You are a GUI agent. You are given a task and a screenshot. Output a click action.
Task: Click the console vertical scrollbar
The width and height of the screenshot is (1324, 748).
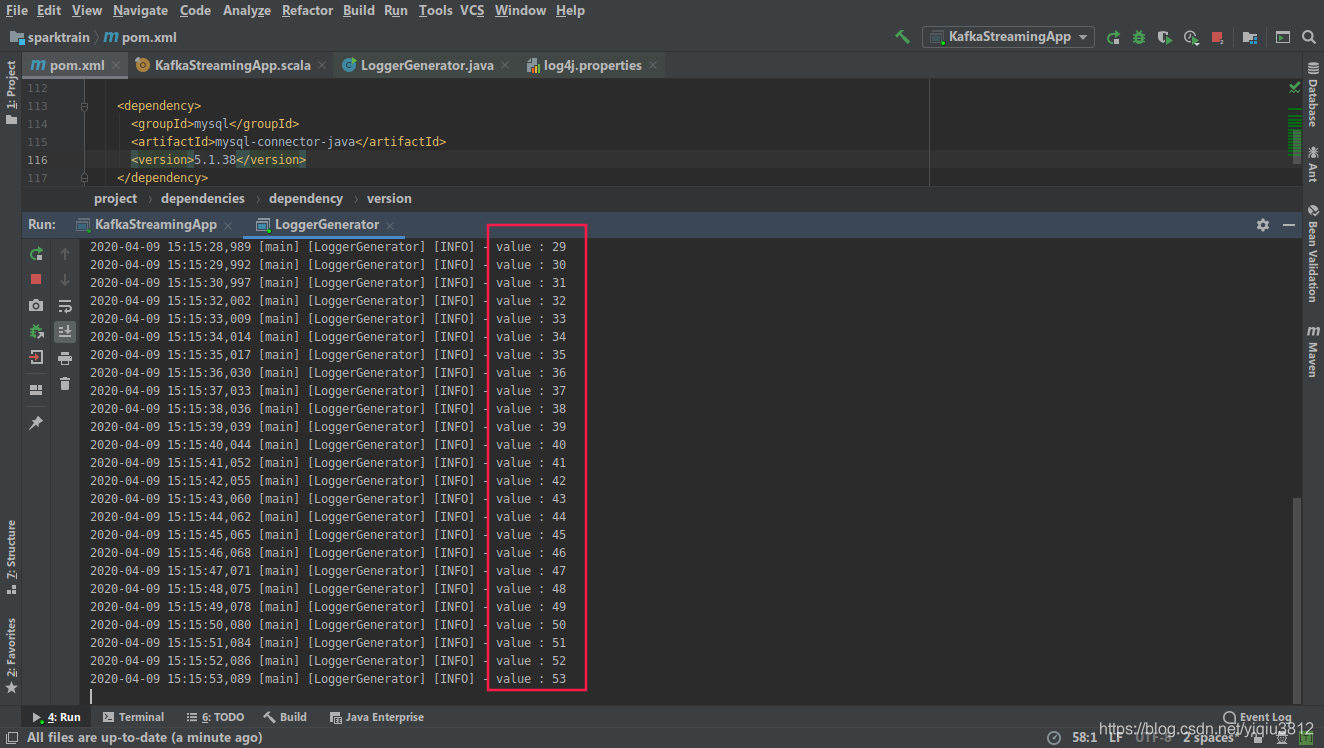pos(1297,599)
